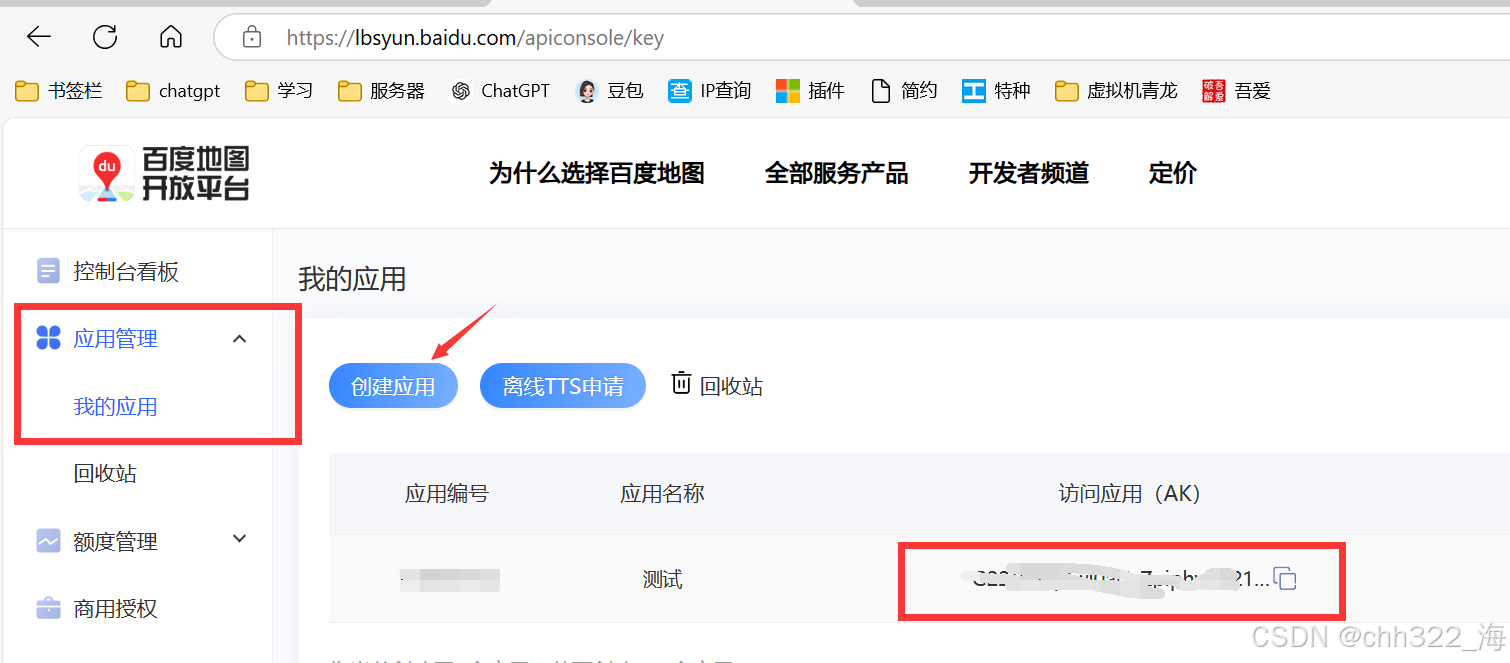The image size is (1510, 663).
Task: Open the browser home page icon
Action: pos(171,38)
